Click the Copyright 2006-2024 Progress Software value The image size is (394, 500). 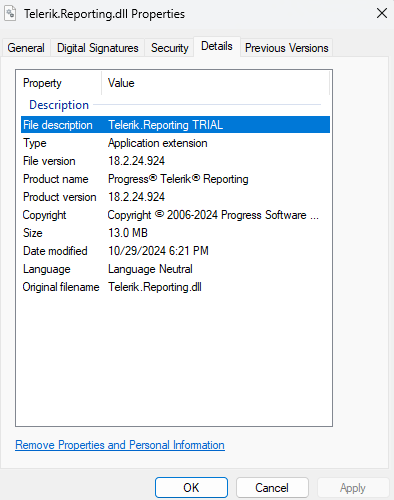213,215
